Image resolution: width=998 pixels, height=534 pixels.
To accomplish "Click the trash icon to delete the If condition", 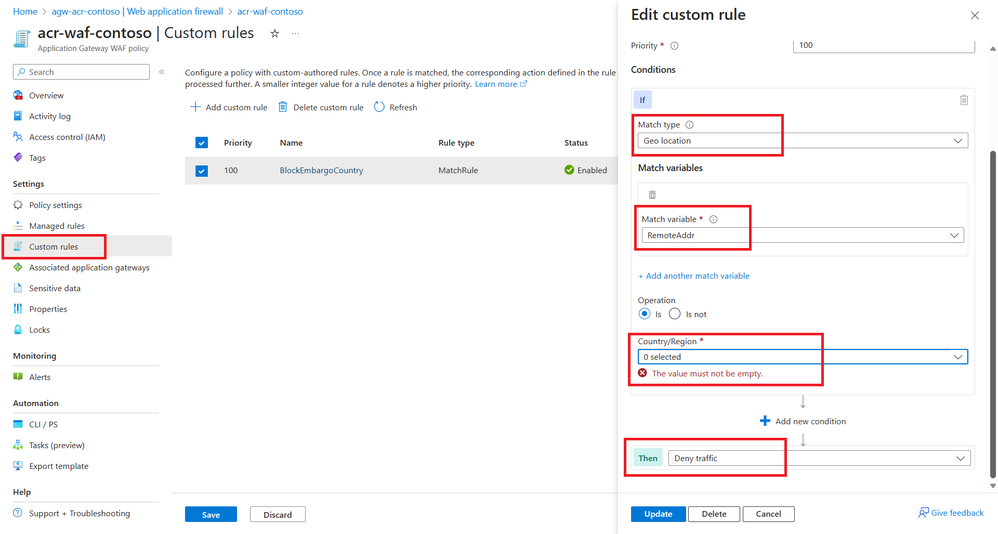I will [x=964, y=100].
